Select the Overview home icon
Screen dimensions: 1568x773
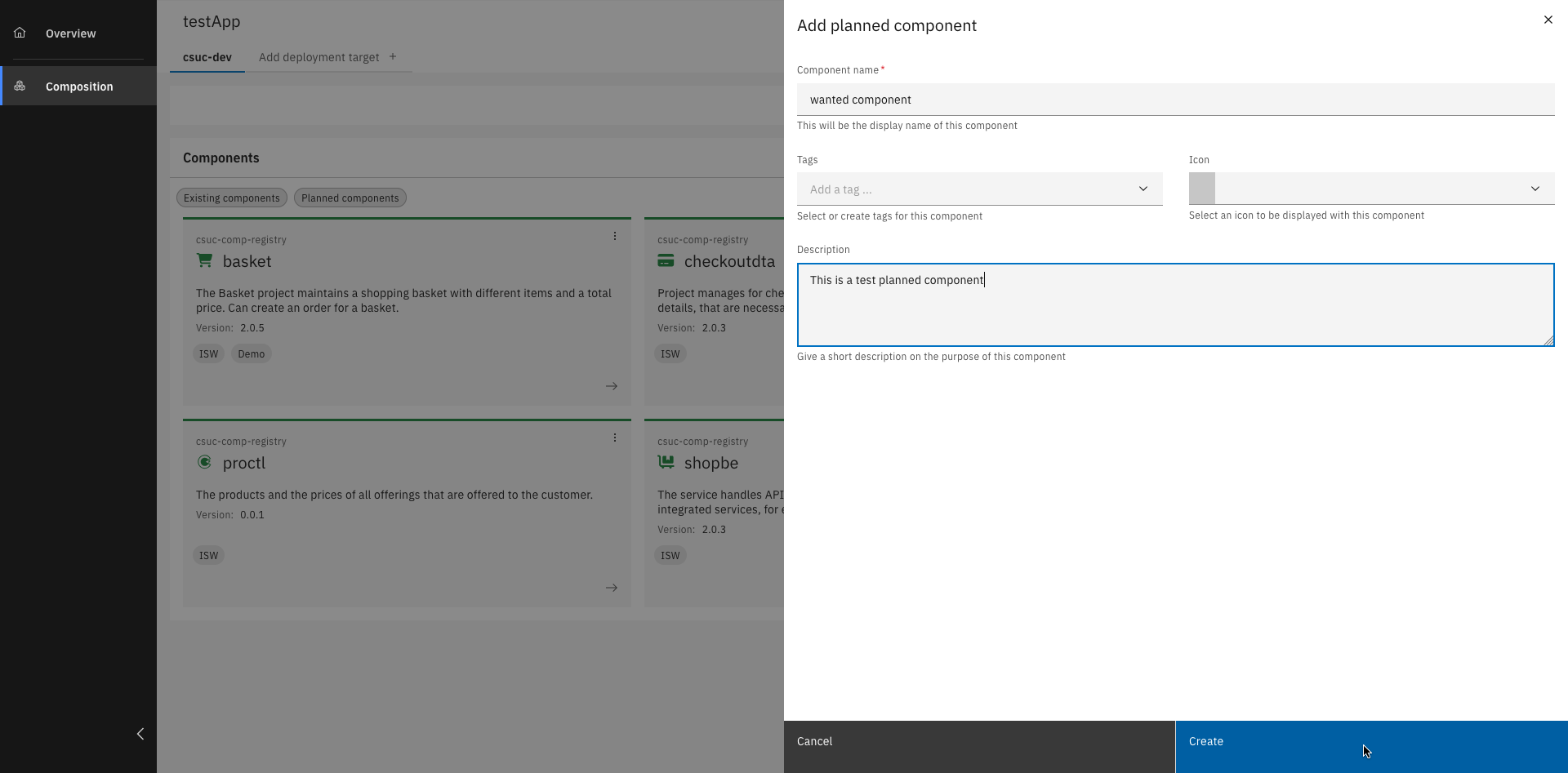click(20, 33)
